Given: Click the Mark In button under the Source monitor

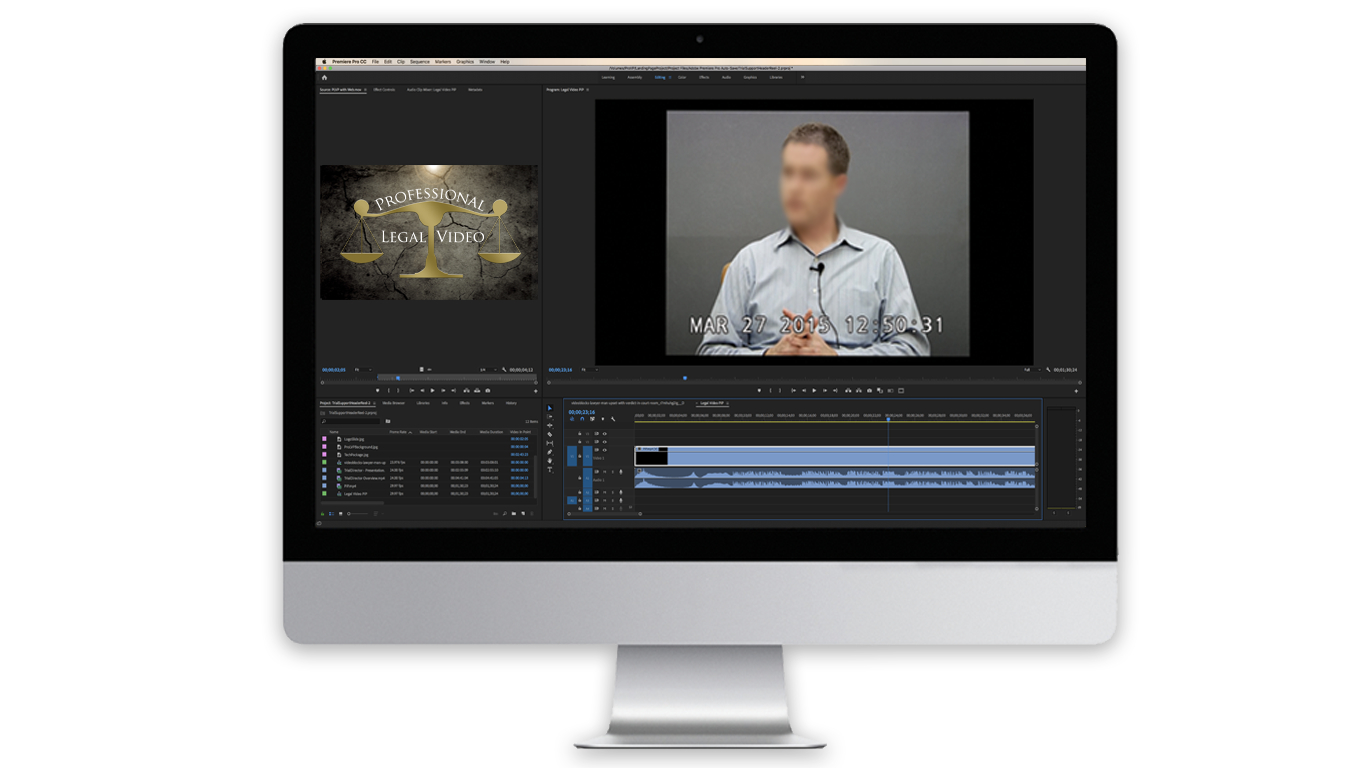Looking at the screenshot, I should (389, 390).
